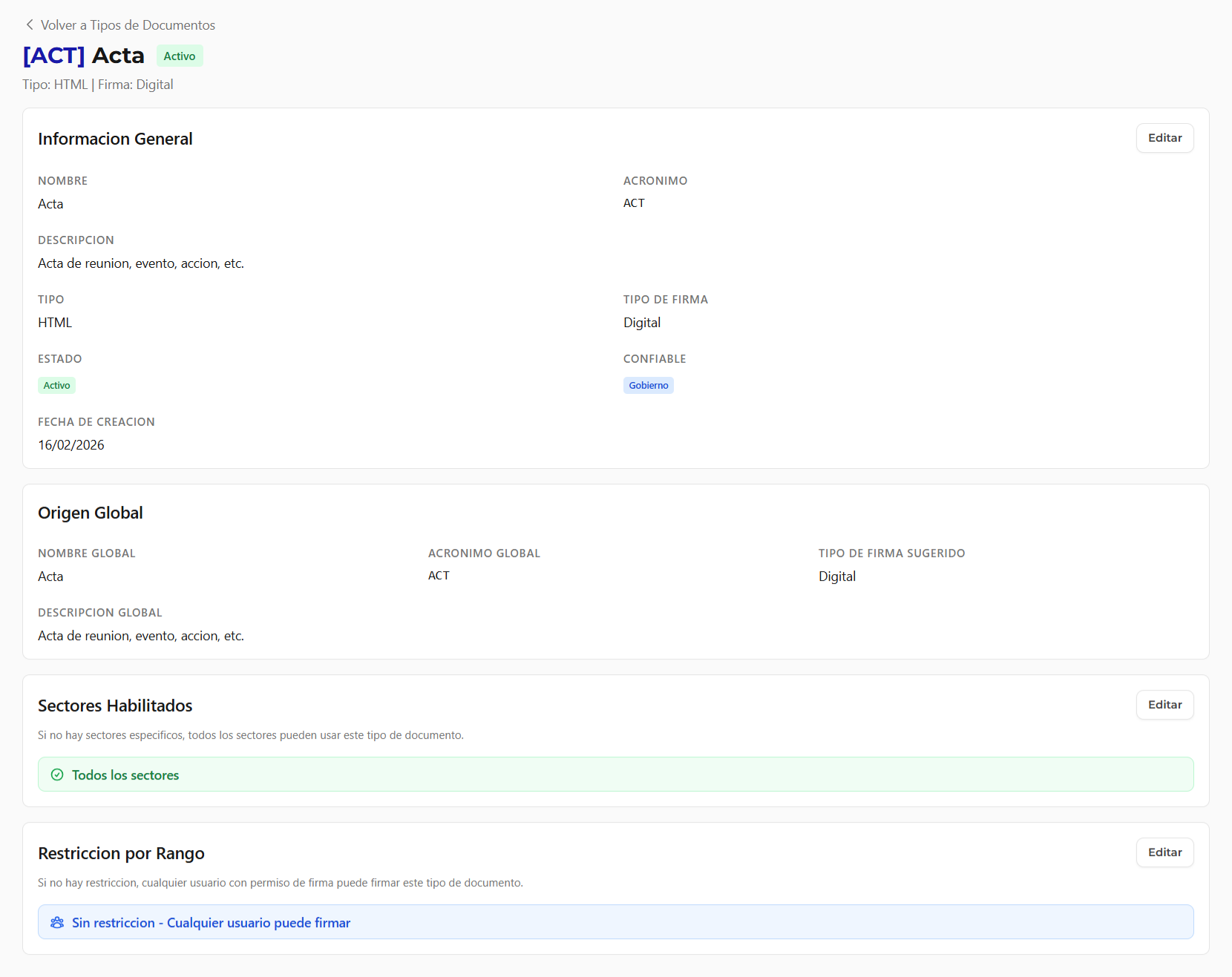Screen dimensions: 1232x977
Task: Click Digital under TIPO DE FIRMA SUGERIDO
Action: (836, 576)
